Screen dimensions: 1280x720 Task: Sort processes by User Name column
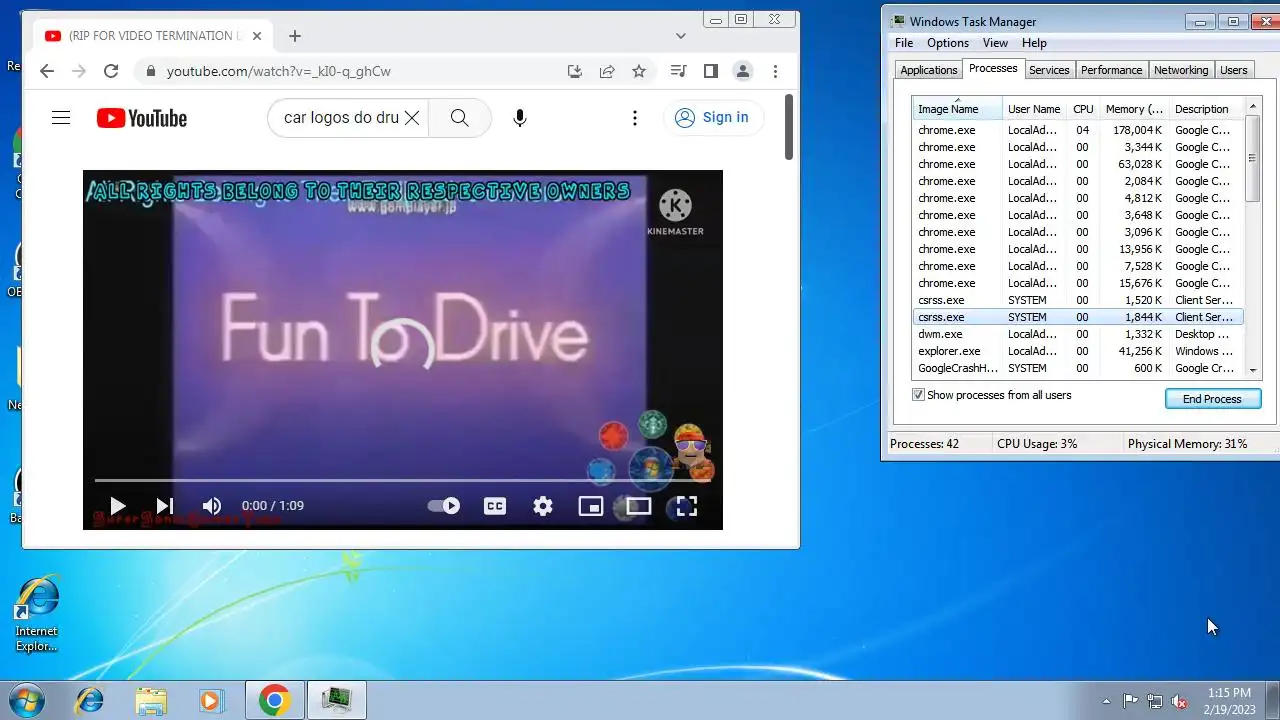point(1035,109)
